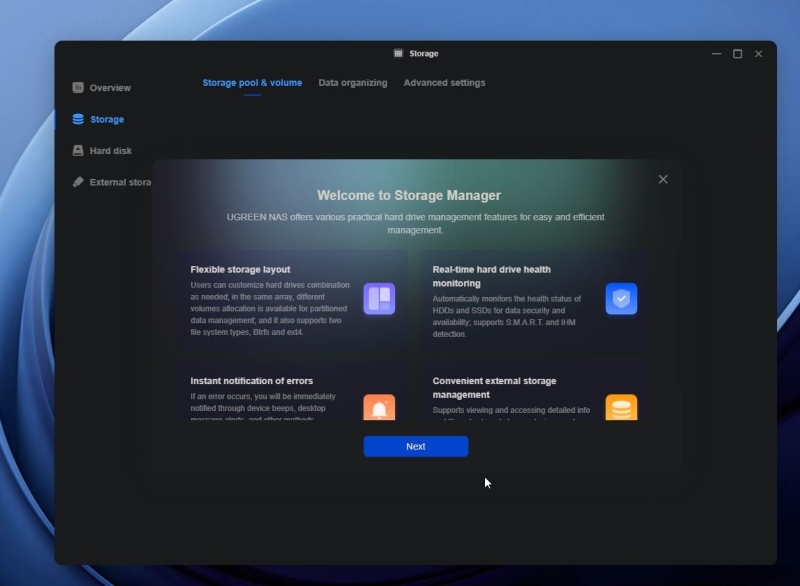
Task: Select External storage in the sidebar
Action: 120,182
